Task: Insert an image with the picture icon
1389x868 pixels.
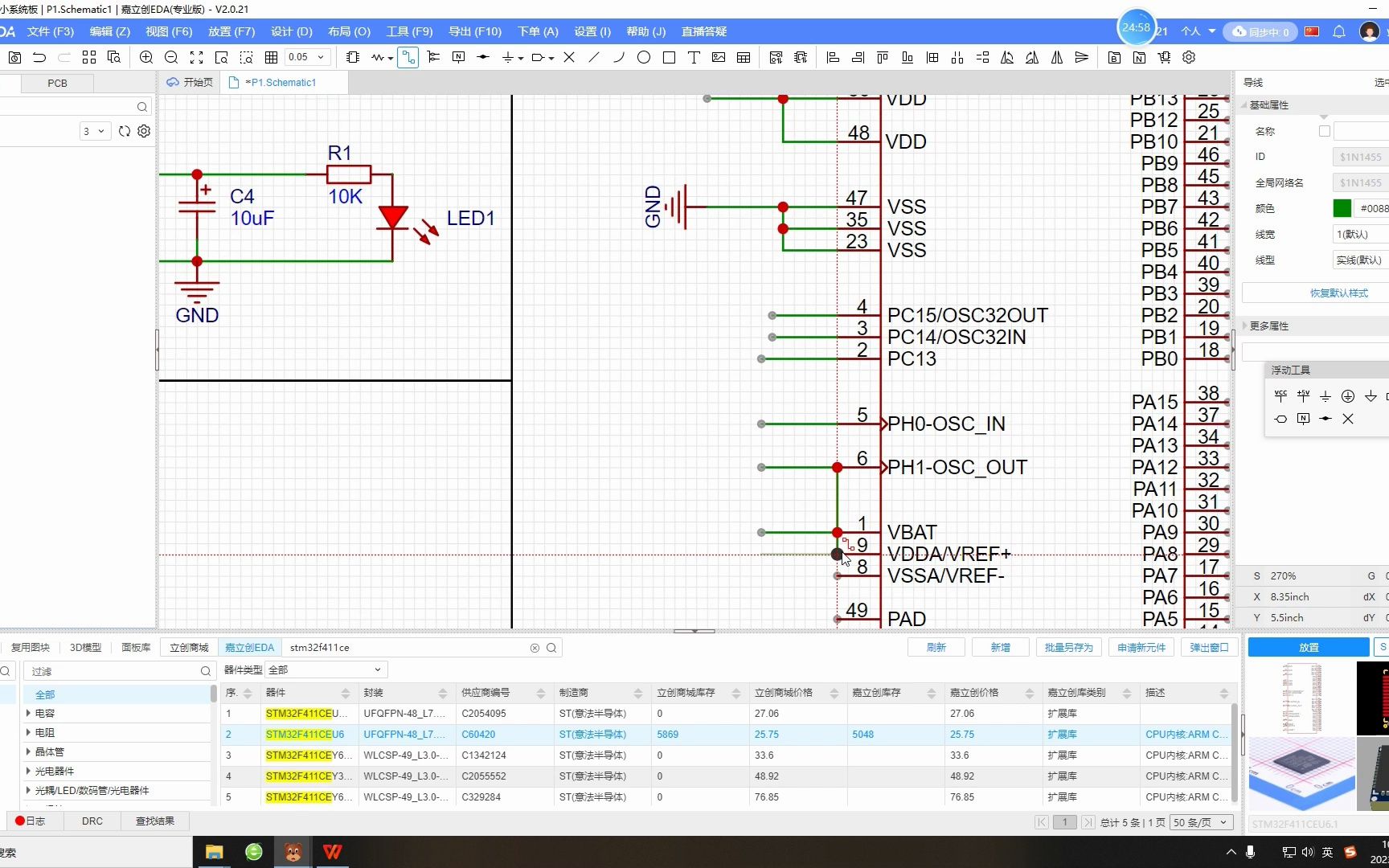Action: 719,57
